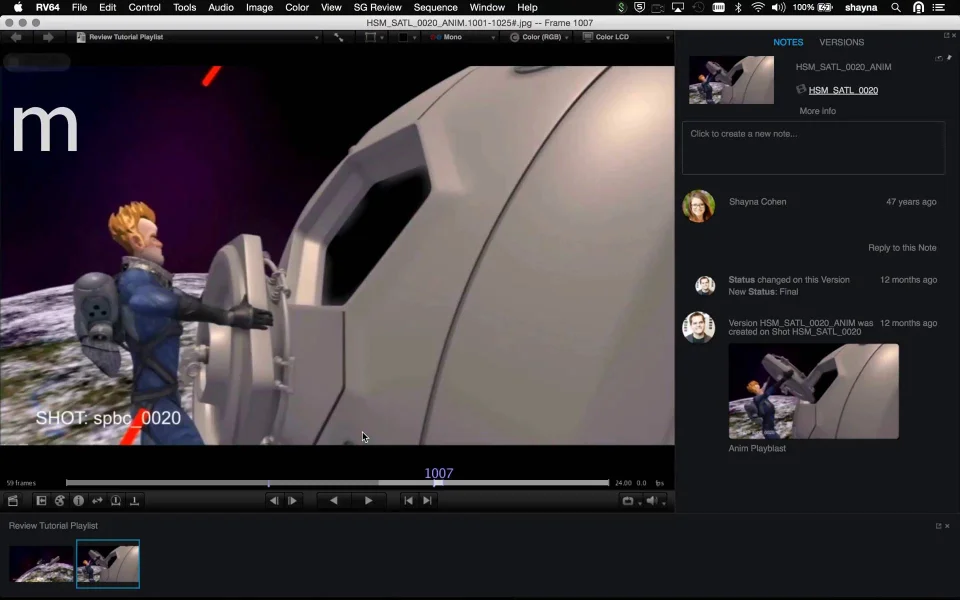Open the HSM_SATL_0020 shot link
Image resolution: width=960 pixels, height=600 pixels.
pos(843,90)
